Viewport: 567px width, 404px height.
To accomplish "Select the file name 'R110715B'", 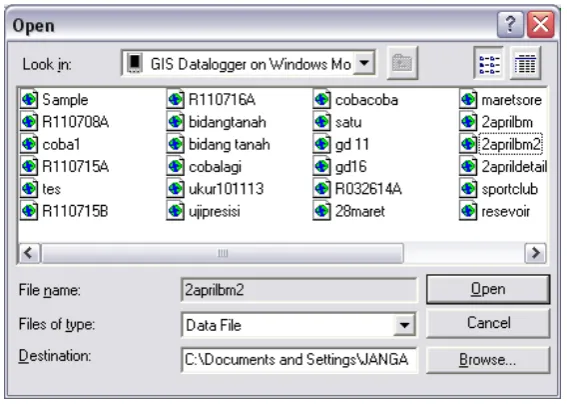I will [x=75, y=212].
